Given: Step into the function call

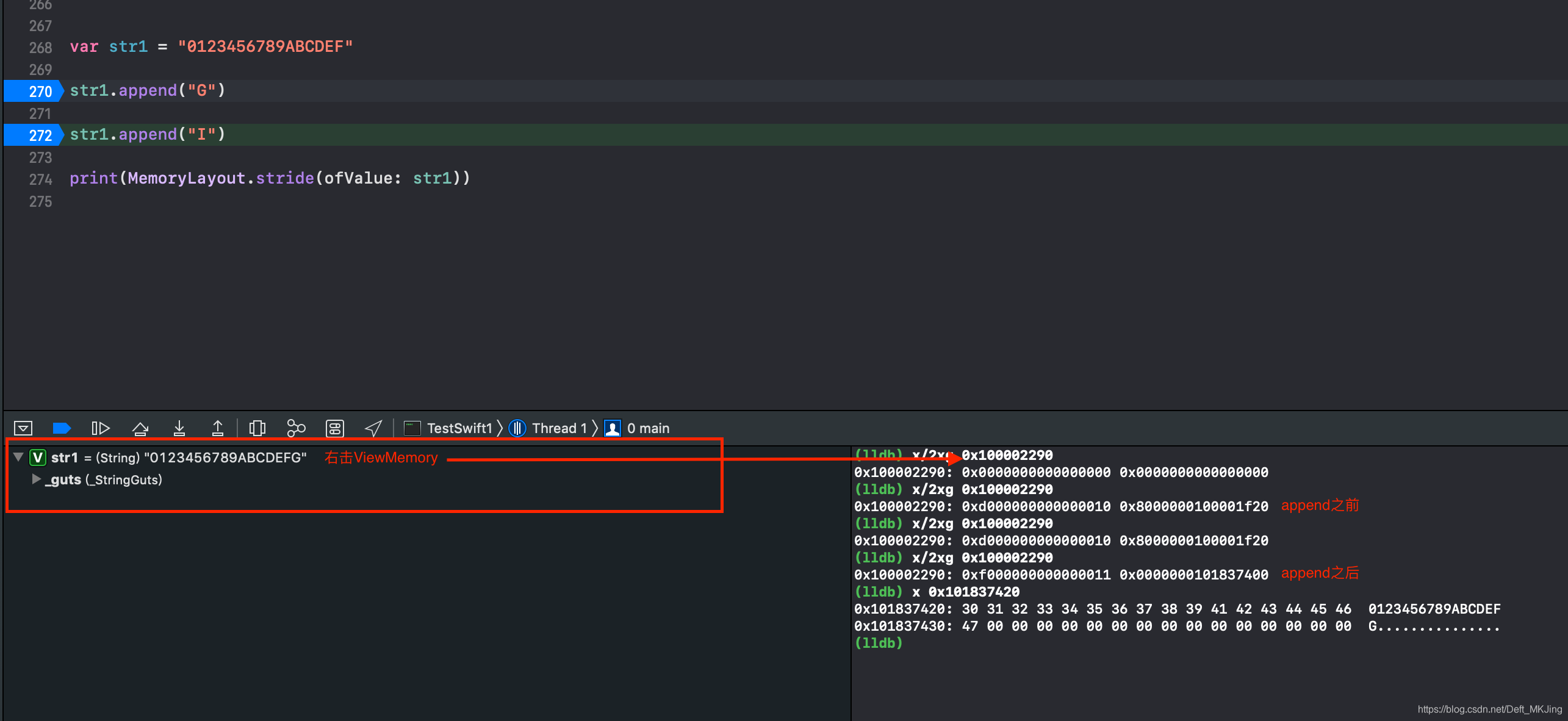Looking at the screenshot, I should [x=179, y=428].
